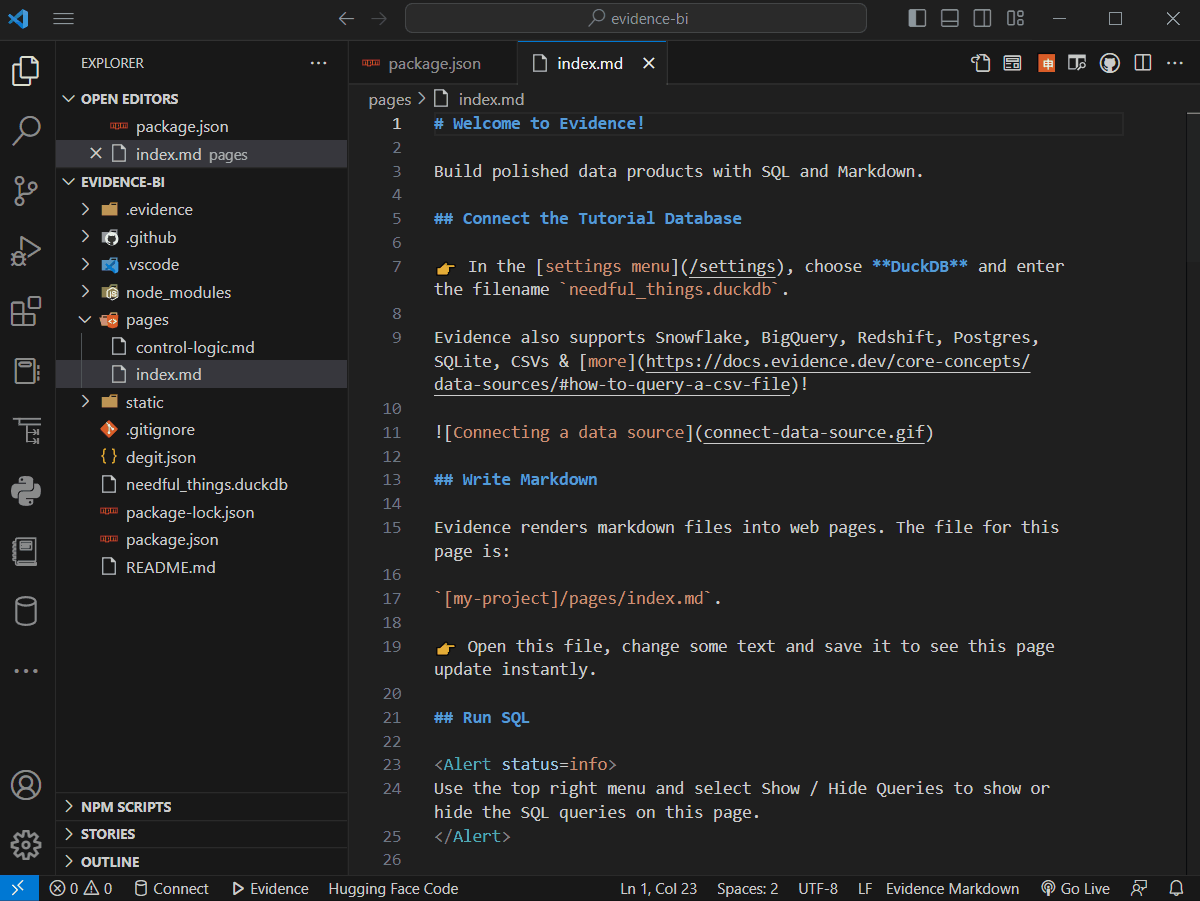Open .gitignore file
Screen dimensions: 1200x901
coord(202,429)
